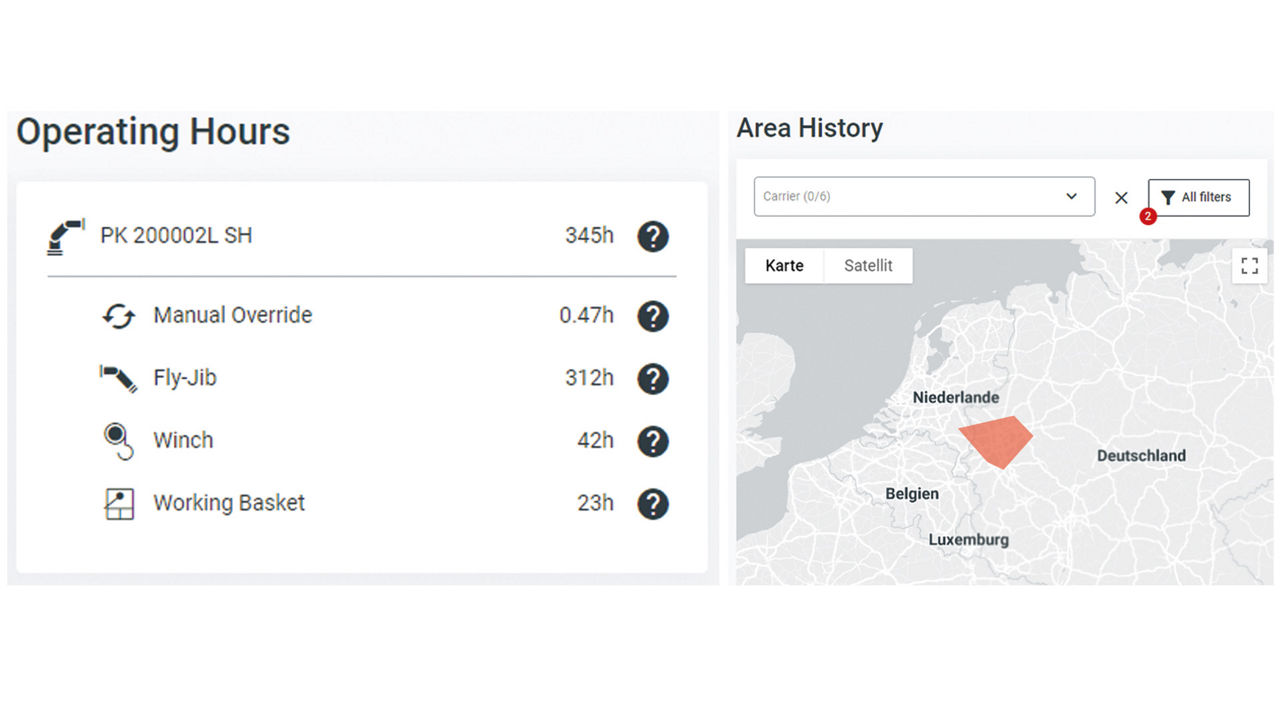Clear the carrier selection with X

tap(1121, 198)
